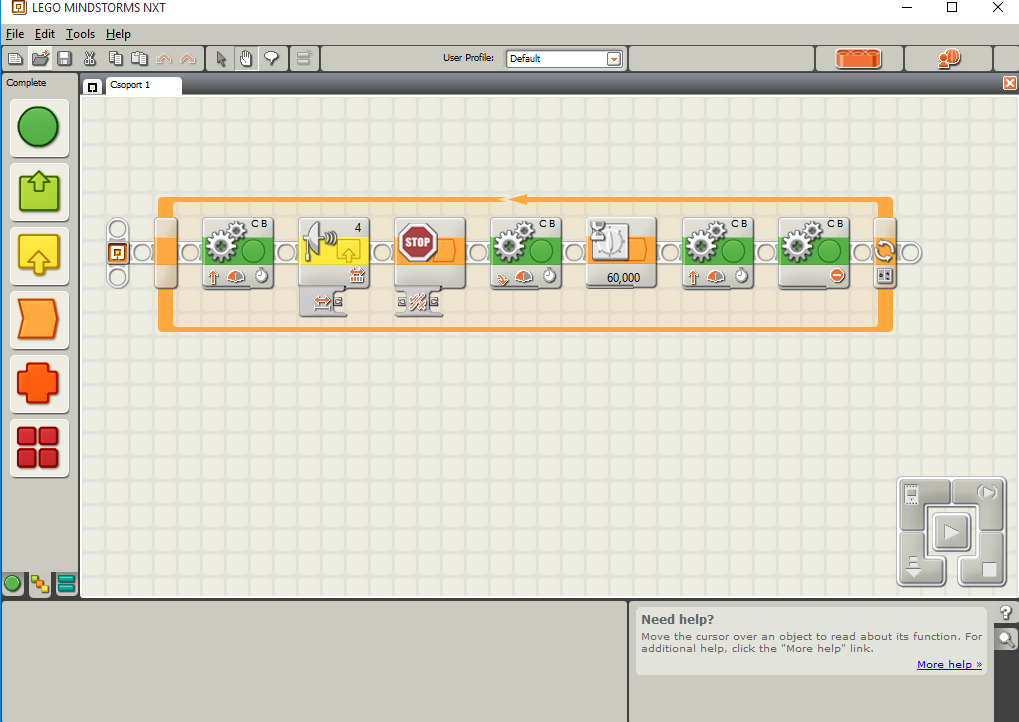This screenshot has width=1019, height=722.
Task: Click the program starting point icon
Action: click(118, 252)
